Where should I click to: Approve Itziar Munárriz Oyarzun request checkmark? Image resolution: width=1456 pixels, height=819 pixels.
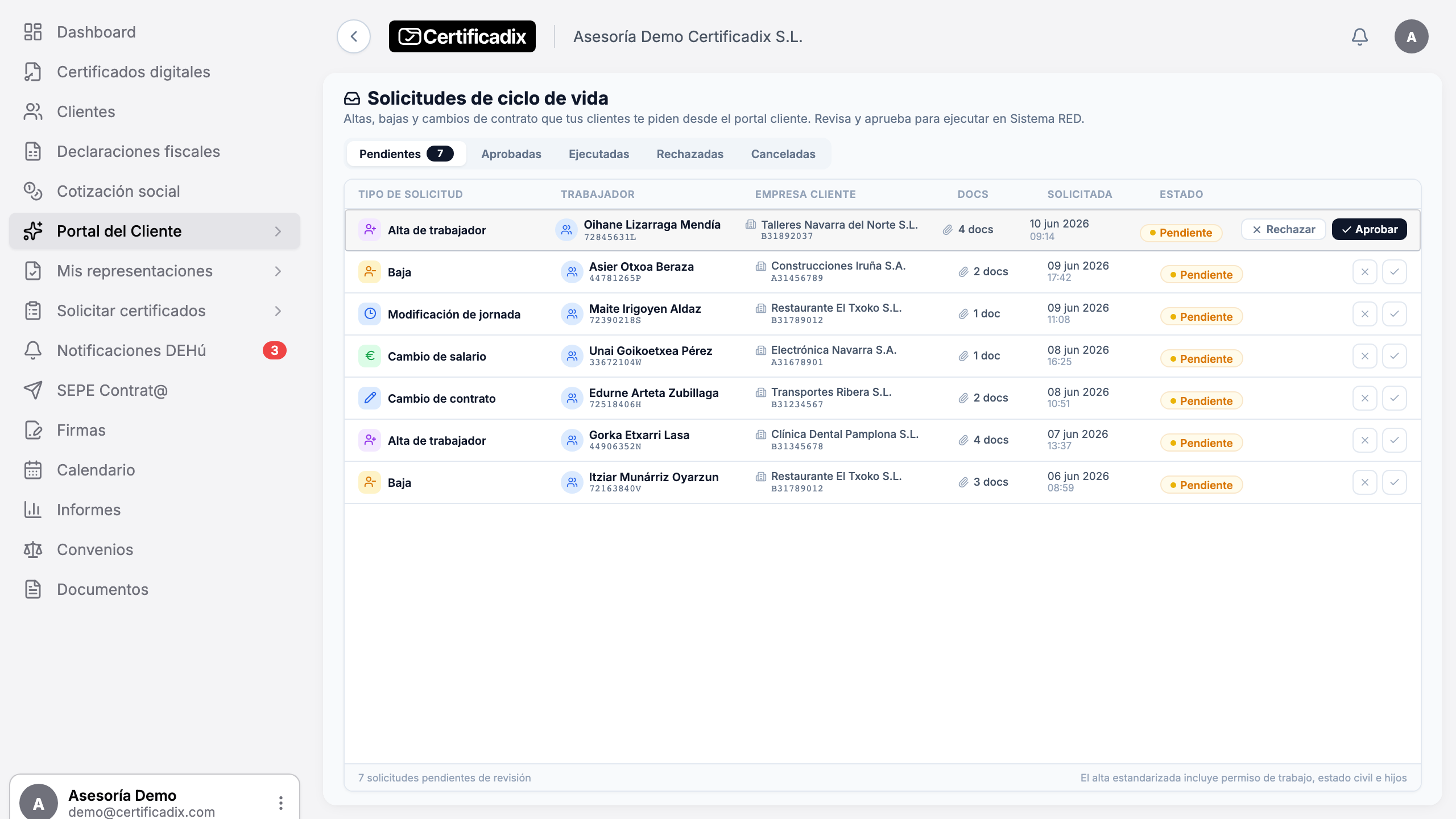(1395, 482)
